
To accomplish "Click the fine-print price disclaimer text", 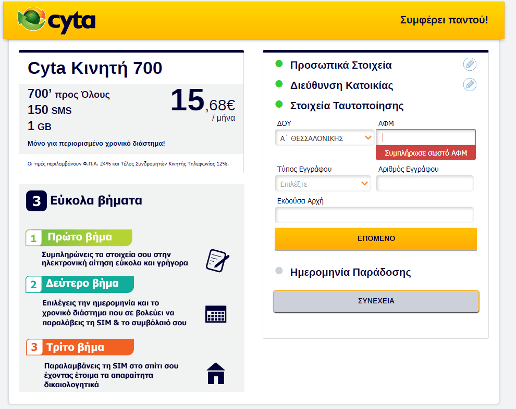I will (x=128, y=164).
